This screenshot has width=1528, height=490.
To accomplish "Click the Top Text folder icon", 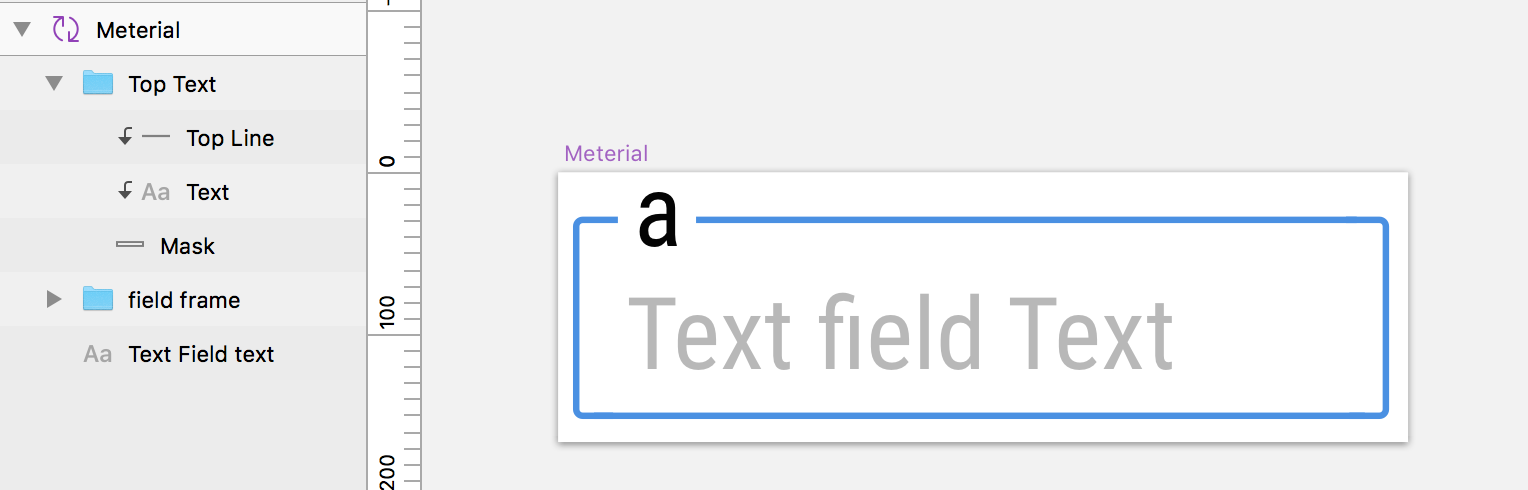I will point(97,83).
